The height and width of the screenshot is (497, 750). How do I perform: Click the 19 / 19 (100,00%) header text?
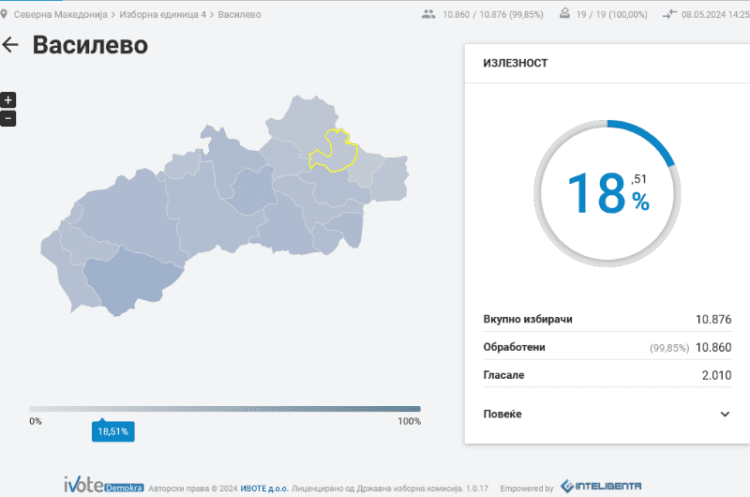click(x=612, y=15)
